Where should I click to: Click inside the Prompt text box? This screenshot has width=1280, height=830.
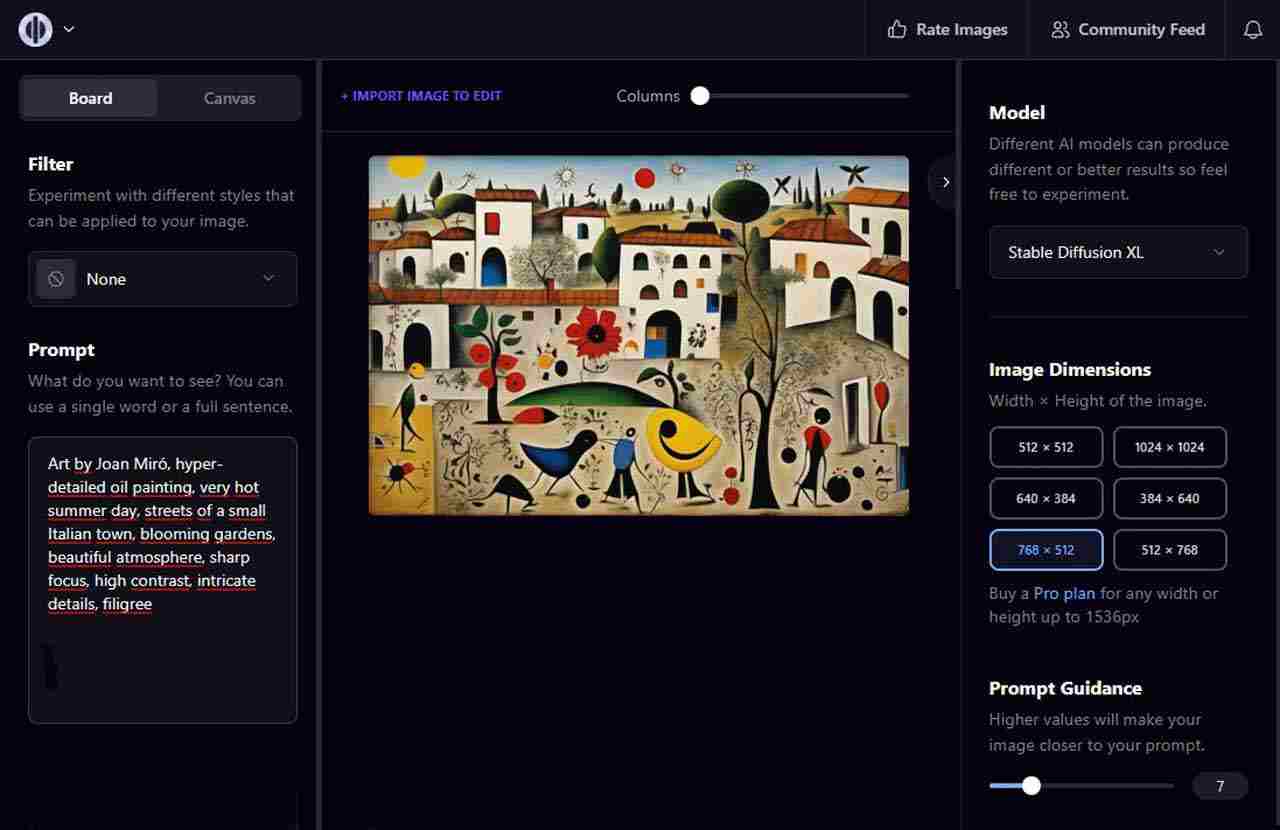(x=162, y=650)
